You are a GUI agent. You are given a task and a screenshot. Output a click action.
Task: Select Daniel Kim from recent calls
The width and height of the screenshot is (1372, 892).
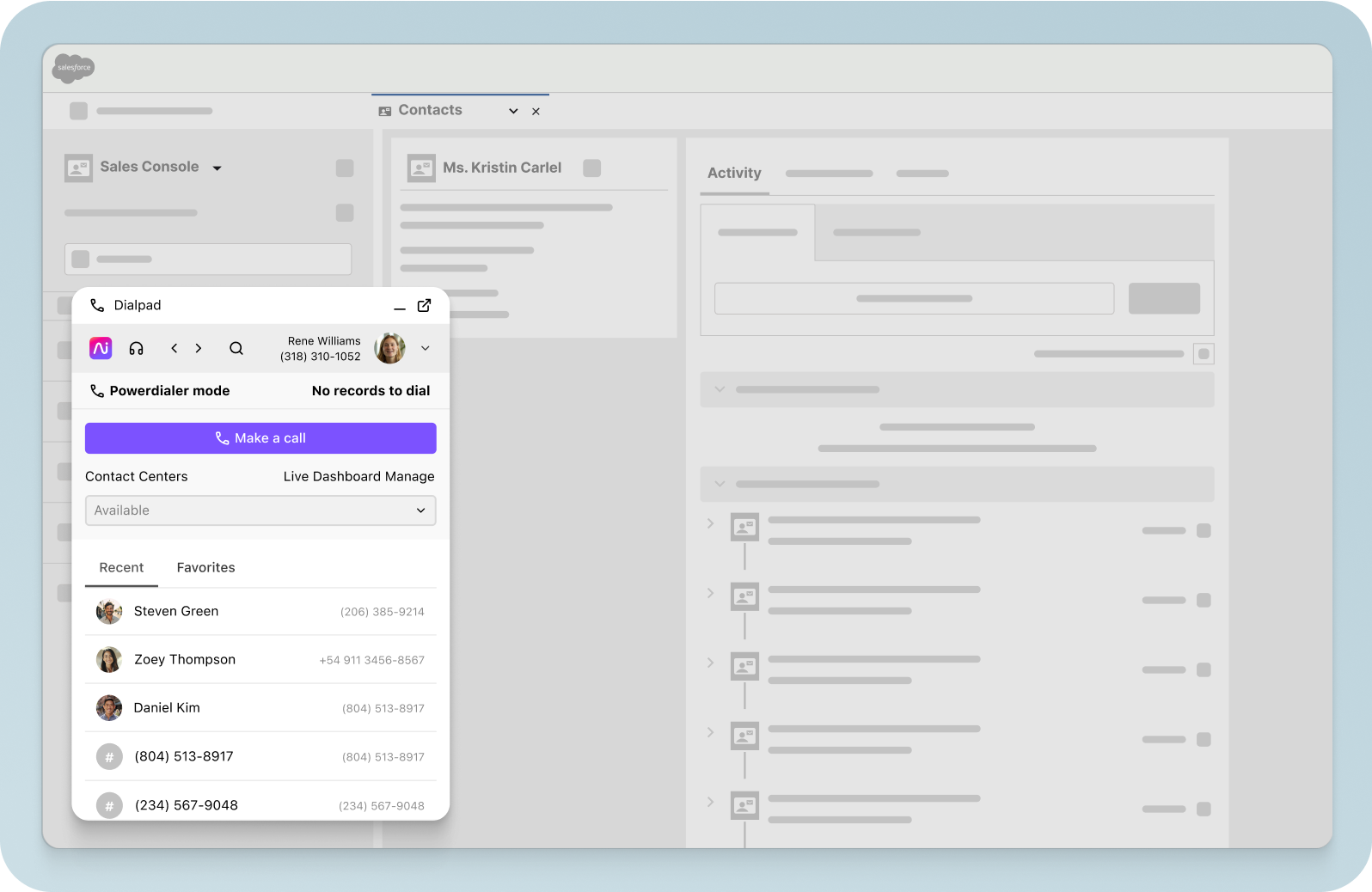point(260,707)
